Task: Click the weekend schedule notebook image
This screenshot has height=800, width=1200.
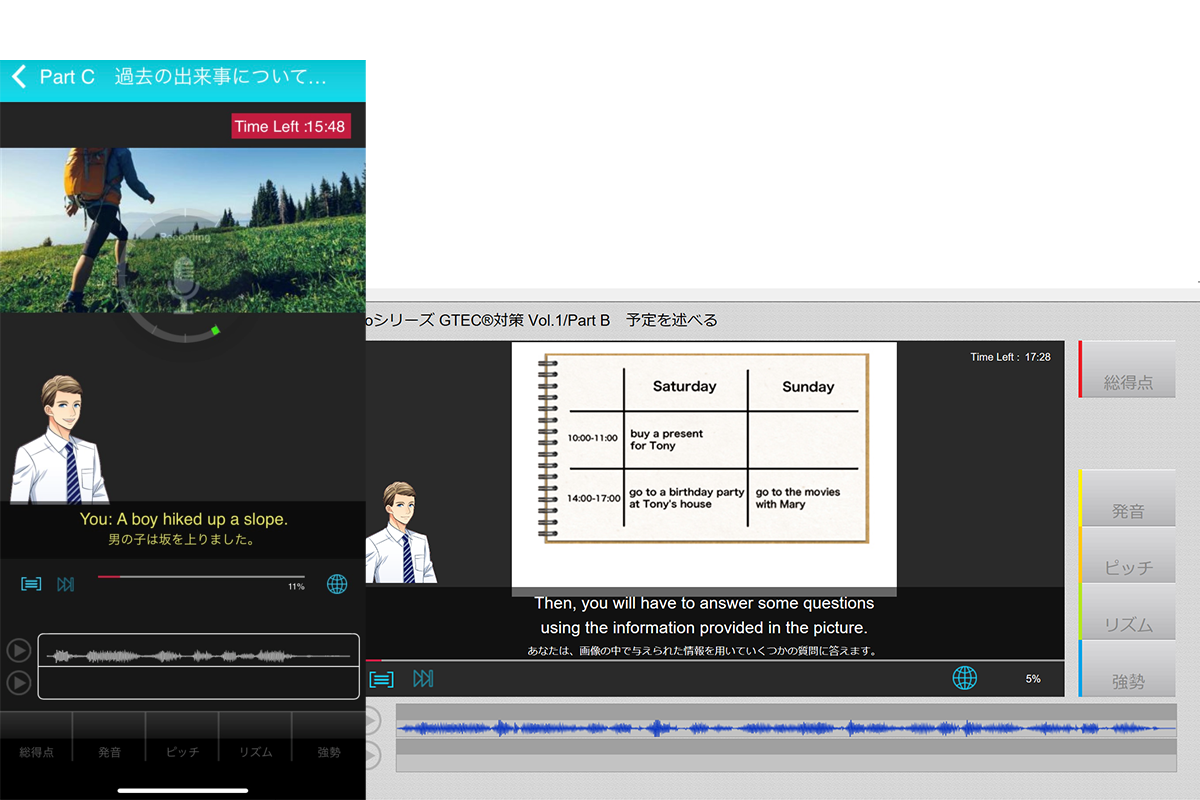Action: 704,448
